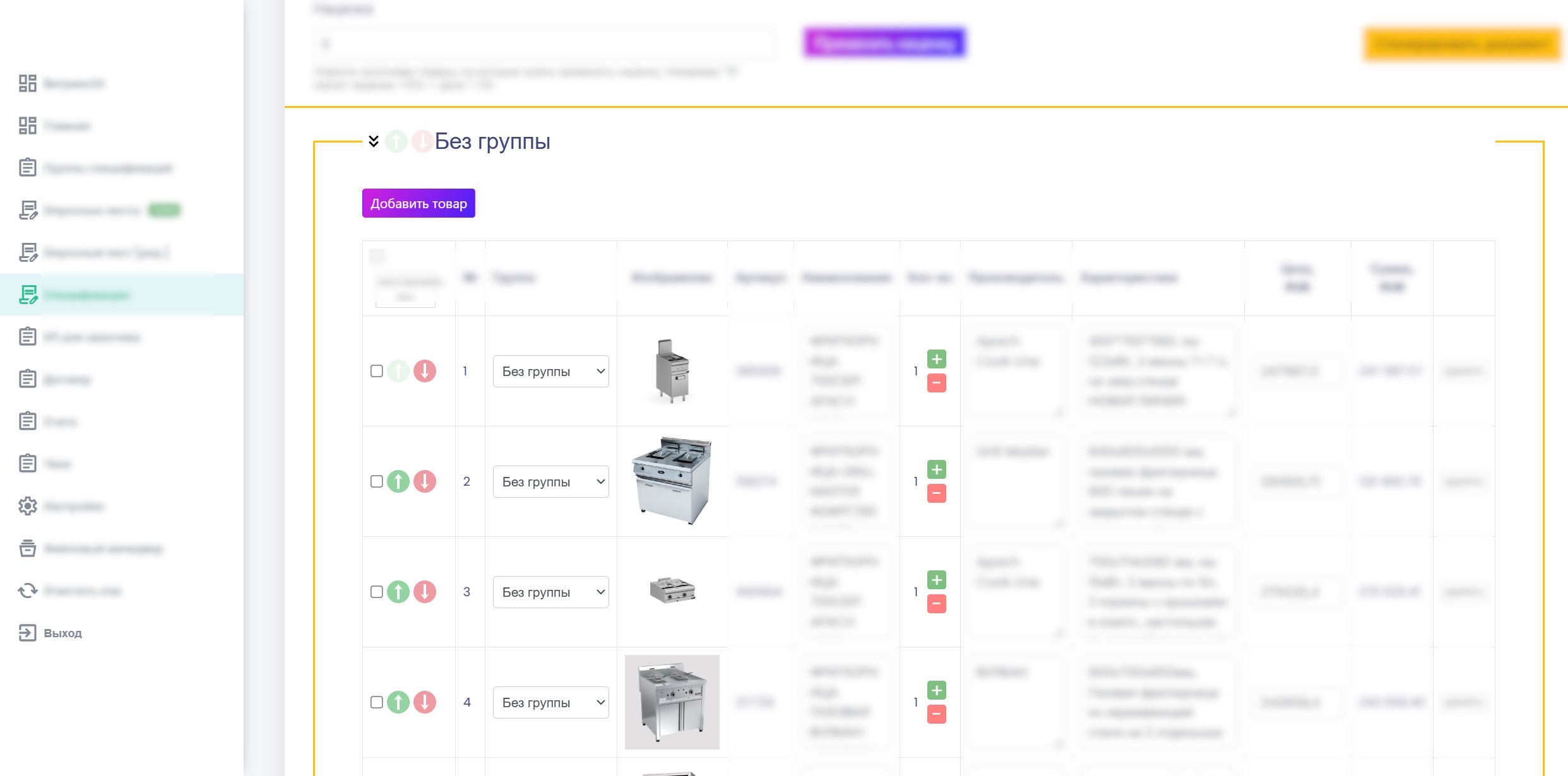This screenshot has width=1568, height=776.
Task: Increase quantity with plus in row 2
Action: (937, 469)
